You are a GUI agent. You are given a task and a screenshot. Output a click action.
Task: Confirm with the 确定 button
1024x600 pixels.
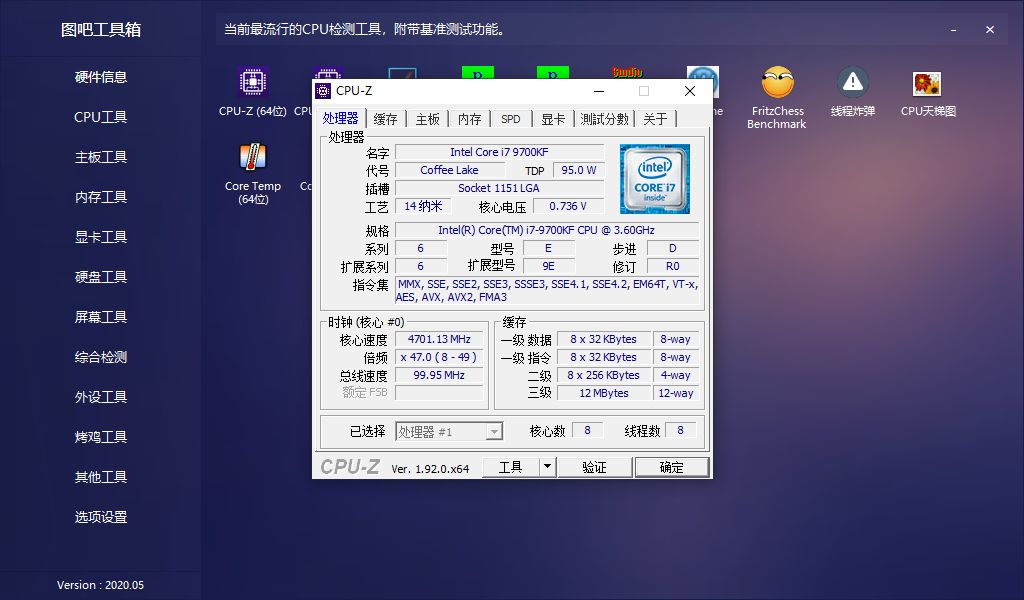tap(671, 466)
